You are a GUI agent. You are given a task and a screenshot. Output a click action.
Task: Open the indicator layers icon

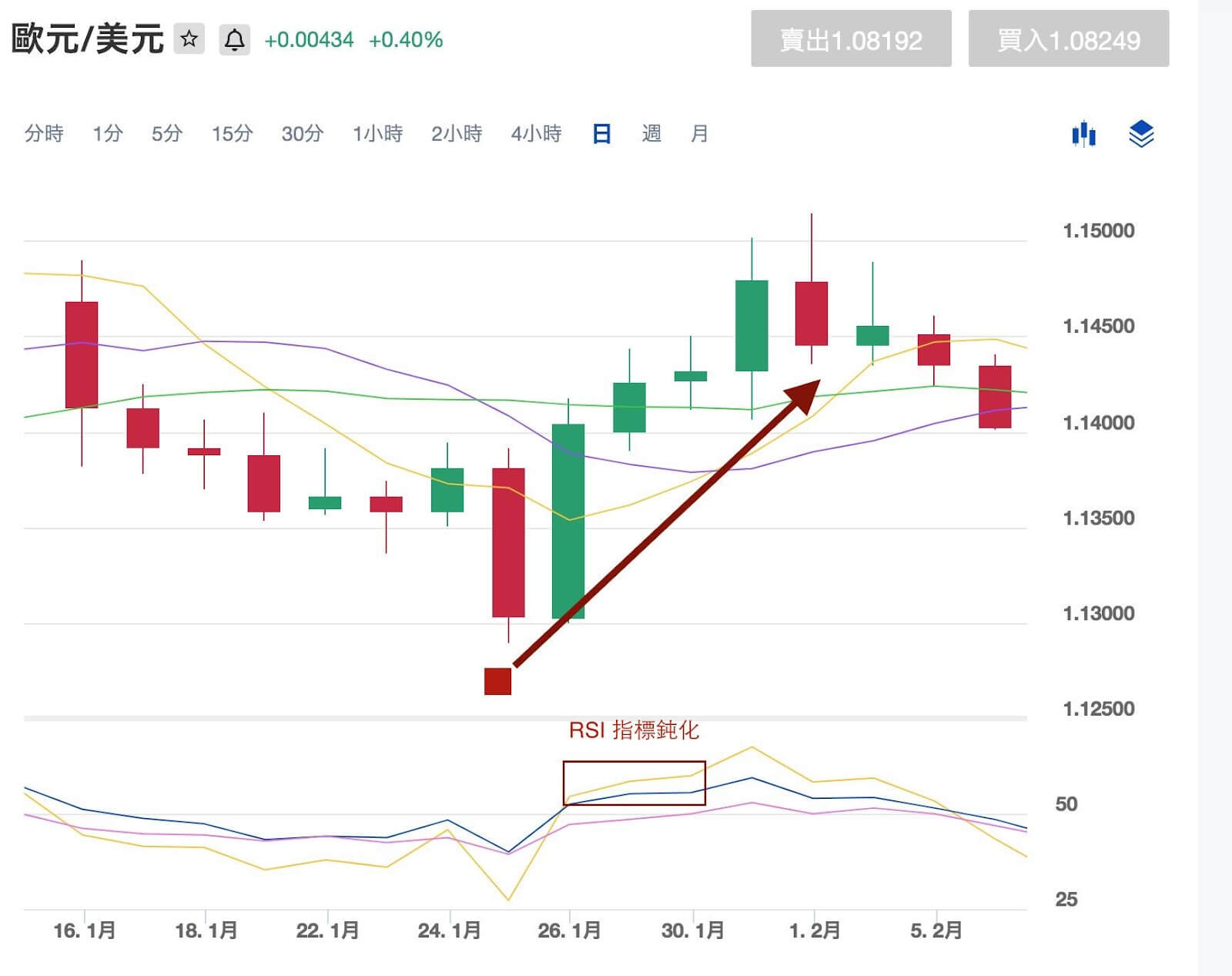(x=1141, y=134)
